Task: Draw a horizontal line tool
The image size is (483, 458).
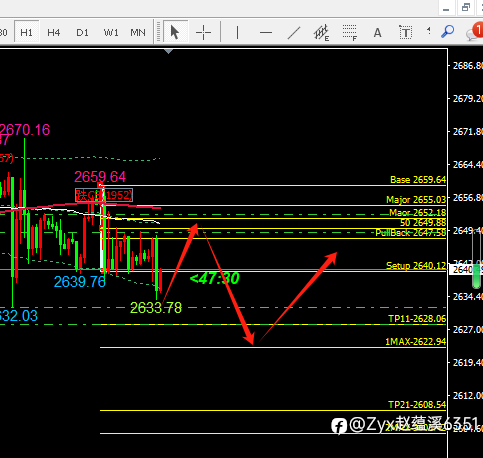Action: tap(266, 32)
